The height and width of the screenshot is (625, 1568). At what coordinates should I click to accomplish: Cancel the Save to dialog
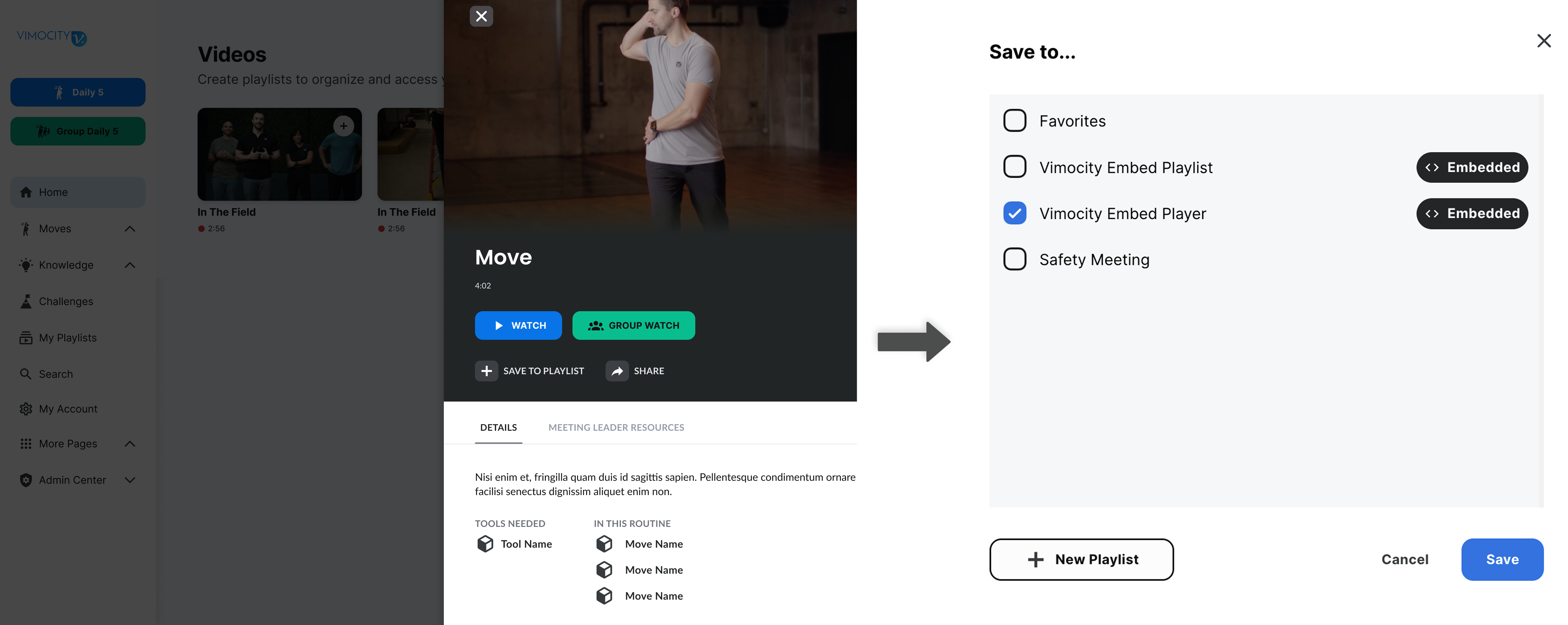[x=1404, y=559]
